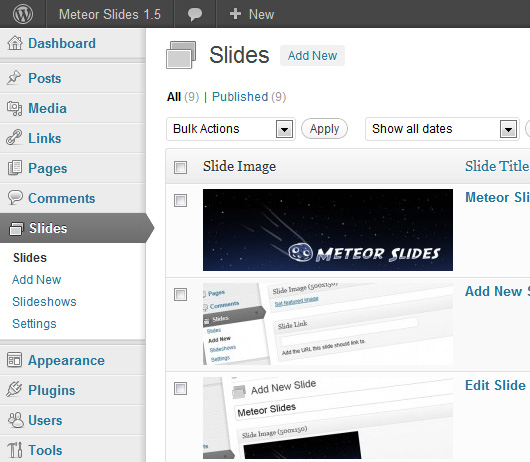The image size is (530, 462).
Task: Open the Bulk Actions dropdown
Action: [231, 129]
